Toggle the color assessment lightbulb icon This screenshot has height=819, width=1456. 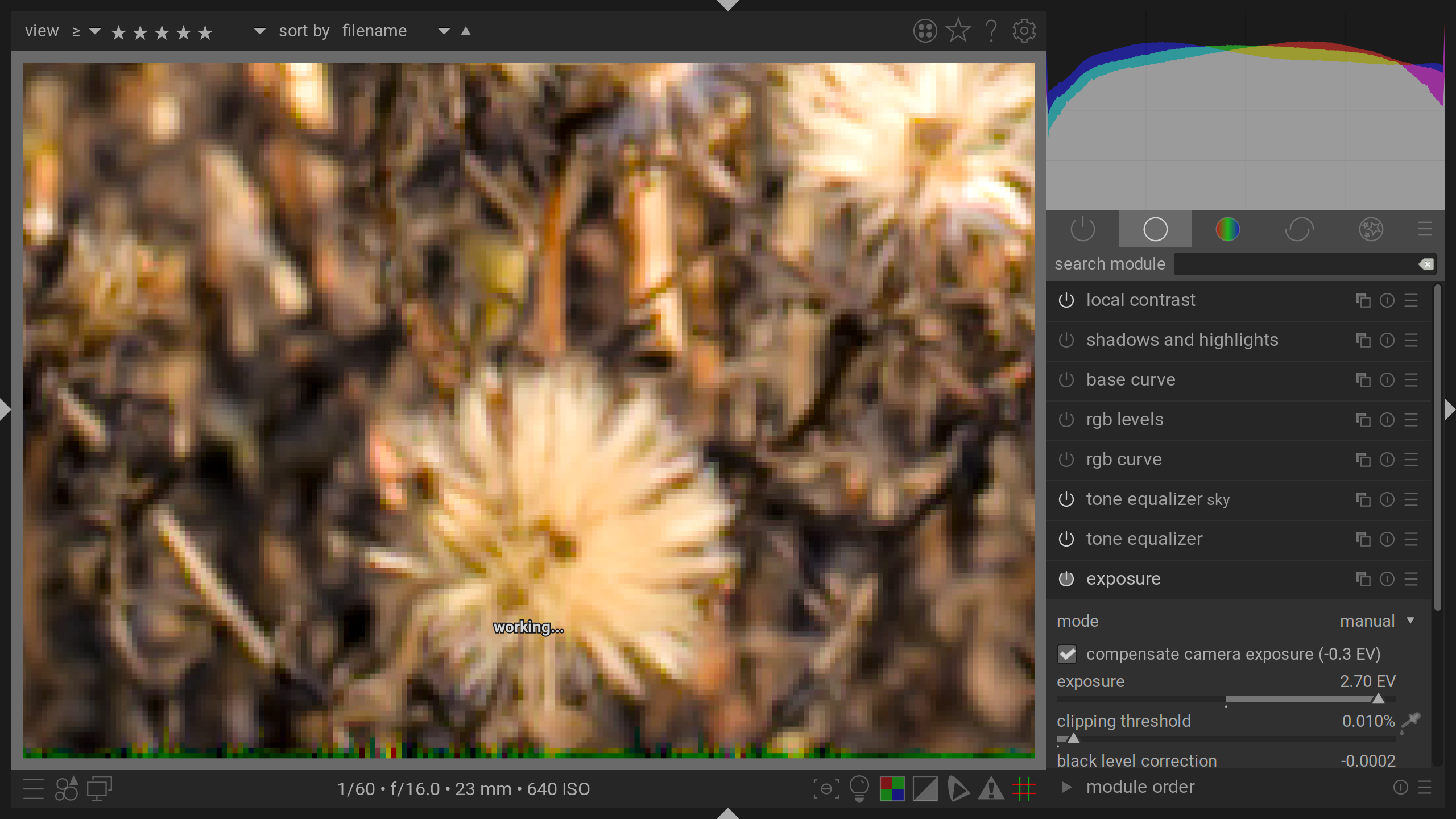(x=859, y=789)
